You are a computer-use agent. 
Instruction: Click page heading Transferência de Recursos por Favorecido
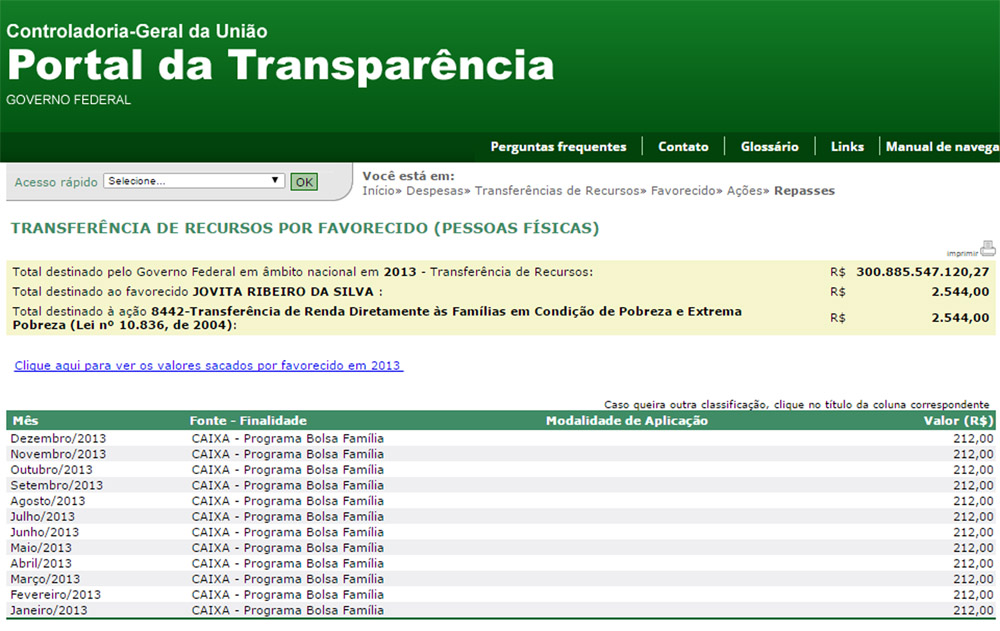pos(305,228)
